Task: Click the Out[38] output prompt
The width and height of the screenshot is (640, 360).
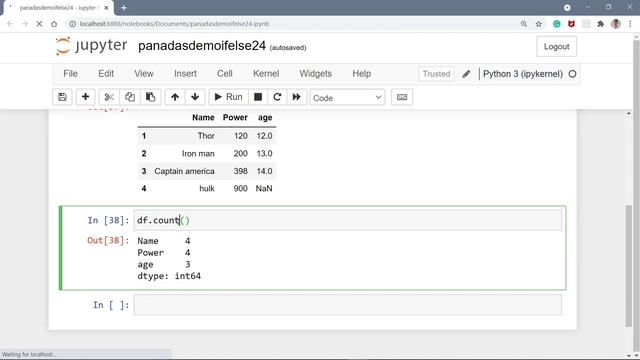Action: click(108, 240)
